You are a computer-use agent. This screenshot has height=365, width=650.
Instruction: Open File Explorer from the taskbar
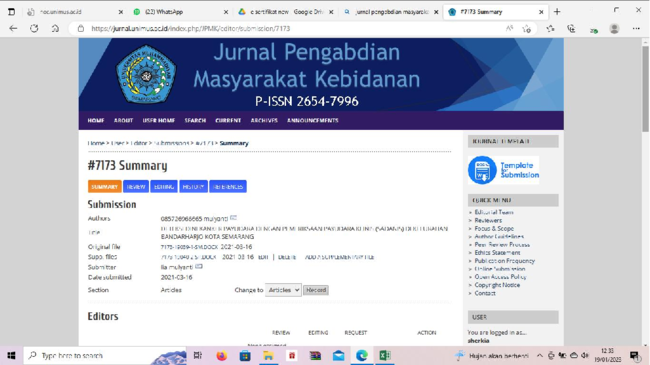pyautogui.click(x=268, y=355)
